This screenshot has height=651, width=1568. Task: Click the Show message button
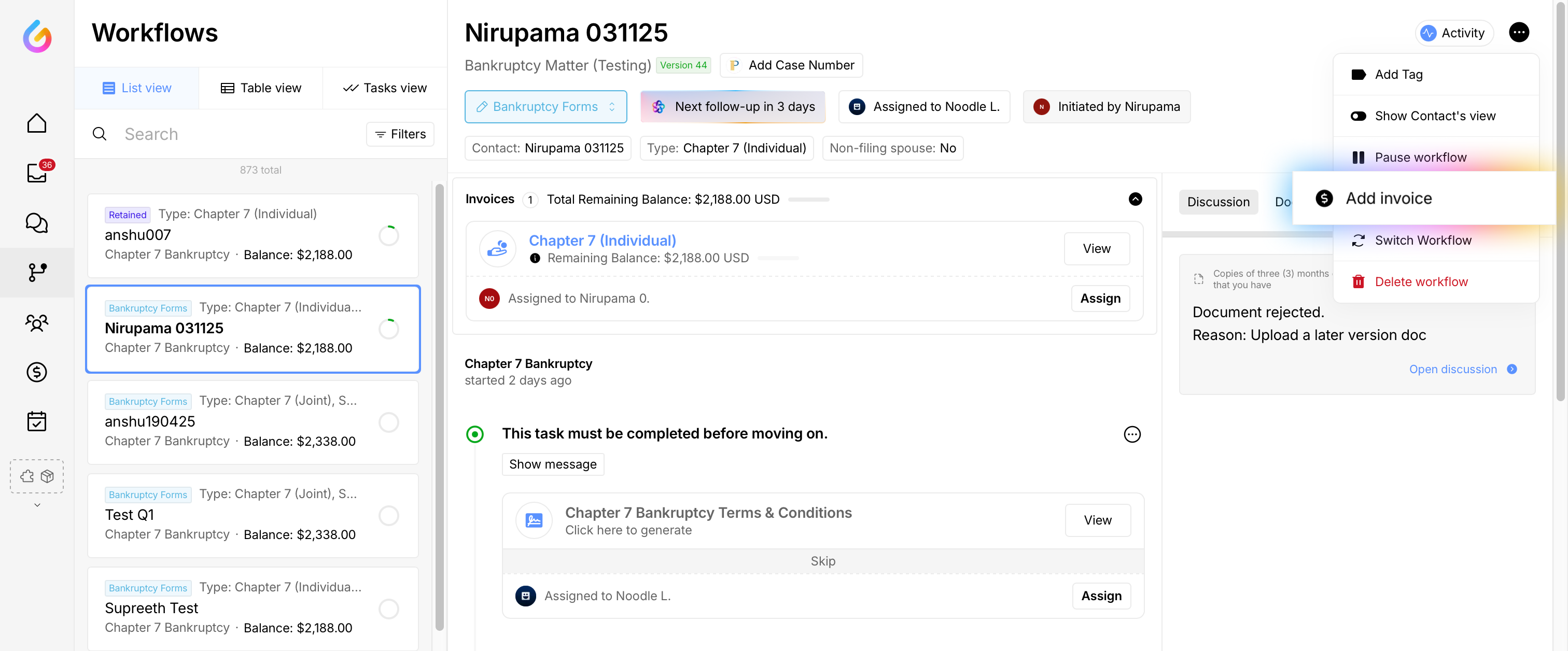tap(552, 464)
